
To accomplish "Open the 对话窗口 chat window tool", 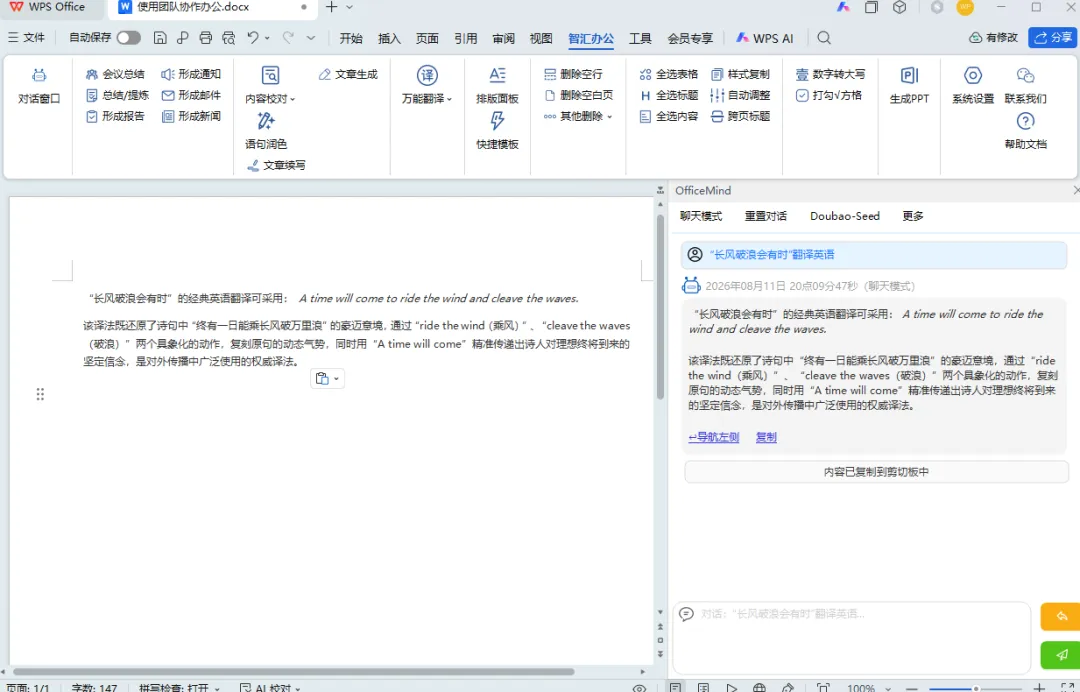I will pos(39,85).
